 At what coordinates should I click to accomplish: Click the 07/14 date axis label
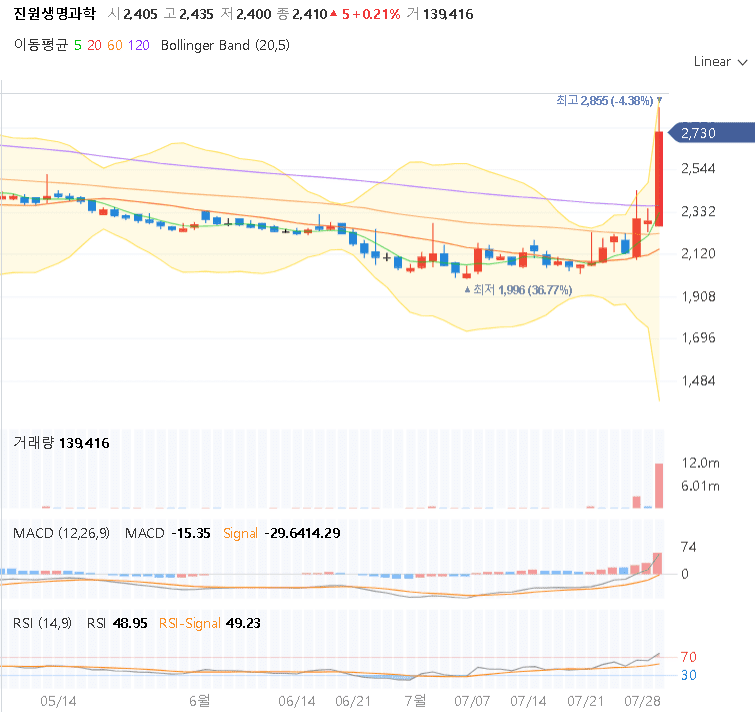point(528,701)
